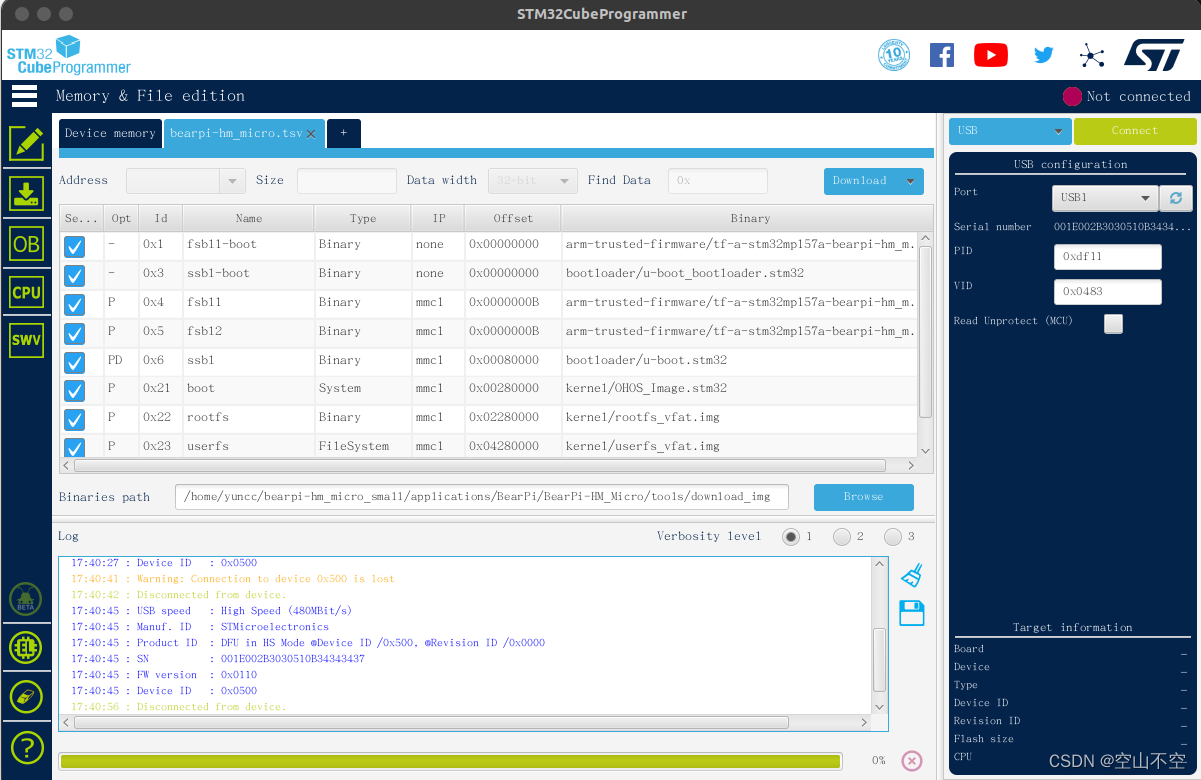
Task: Open the ST community network icon
Action: 1092,56
